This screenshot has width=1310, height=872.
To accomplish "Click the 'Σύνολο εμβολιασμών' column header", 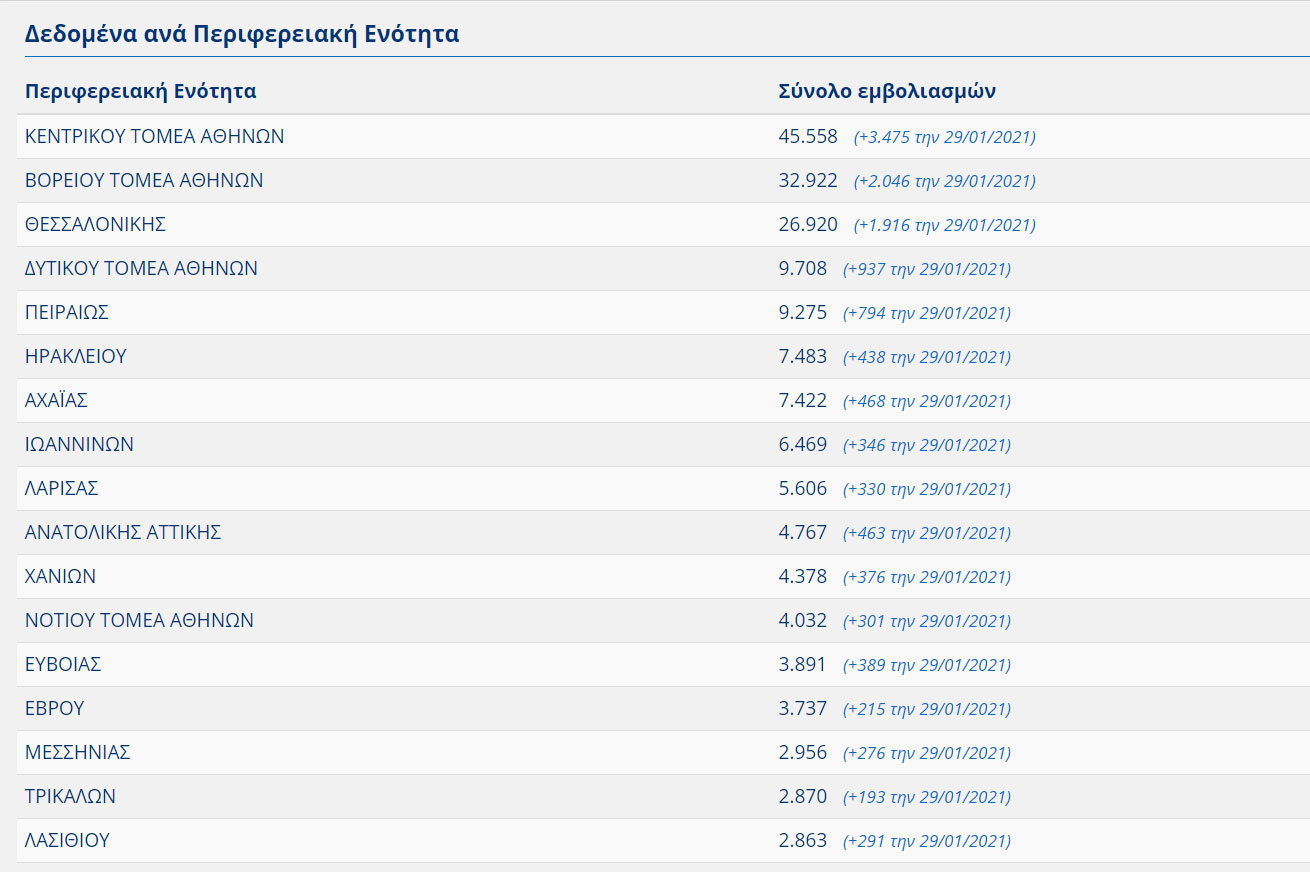I will coord(887,92).
